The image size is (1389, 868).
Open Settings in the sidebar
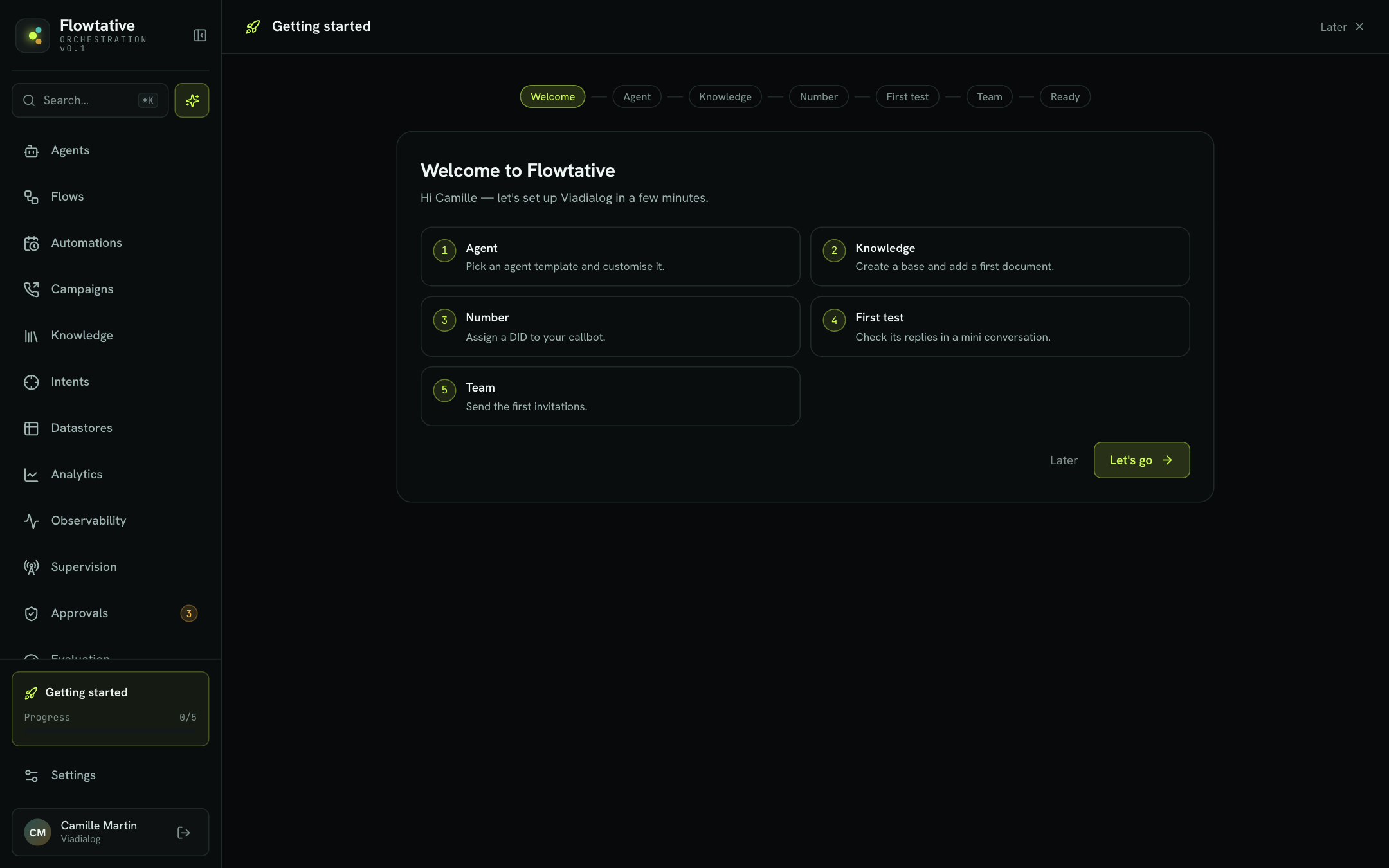tap(110, 775)
